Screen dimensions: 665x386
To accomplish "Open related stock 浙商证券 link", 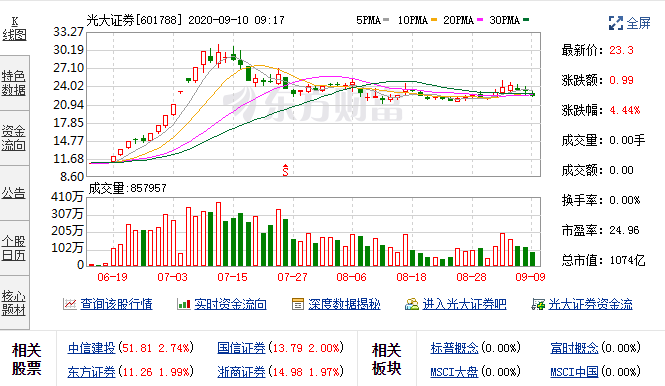I will [x=241, y=372].
